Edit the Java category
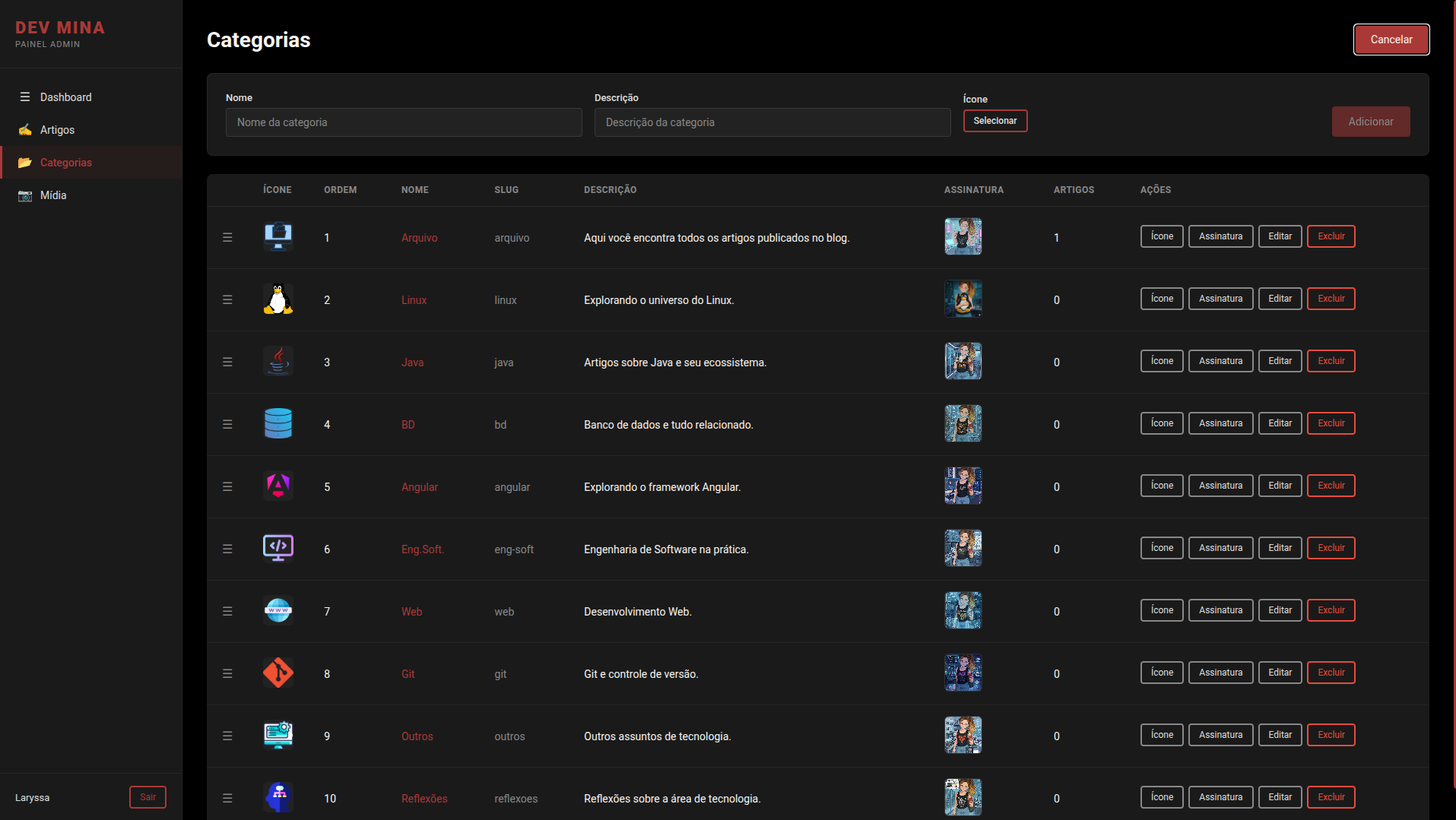The height and width of the screenshot is (820, 1456). (x=1280, y=362)
